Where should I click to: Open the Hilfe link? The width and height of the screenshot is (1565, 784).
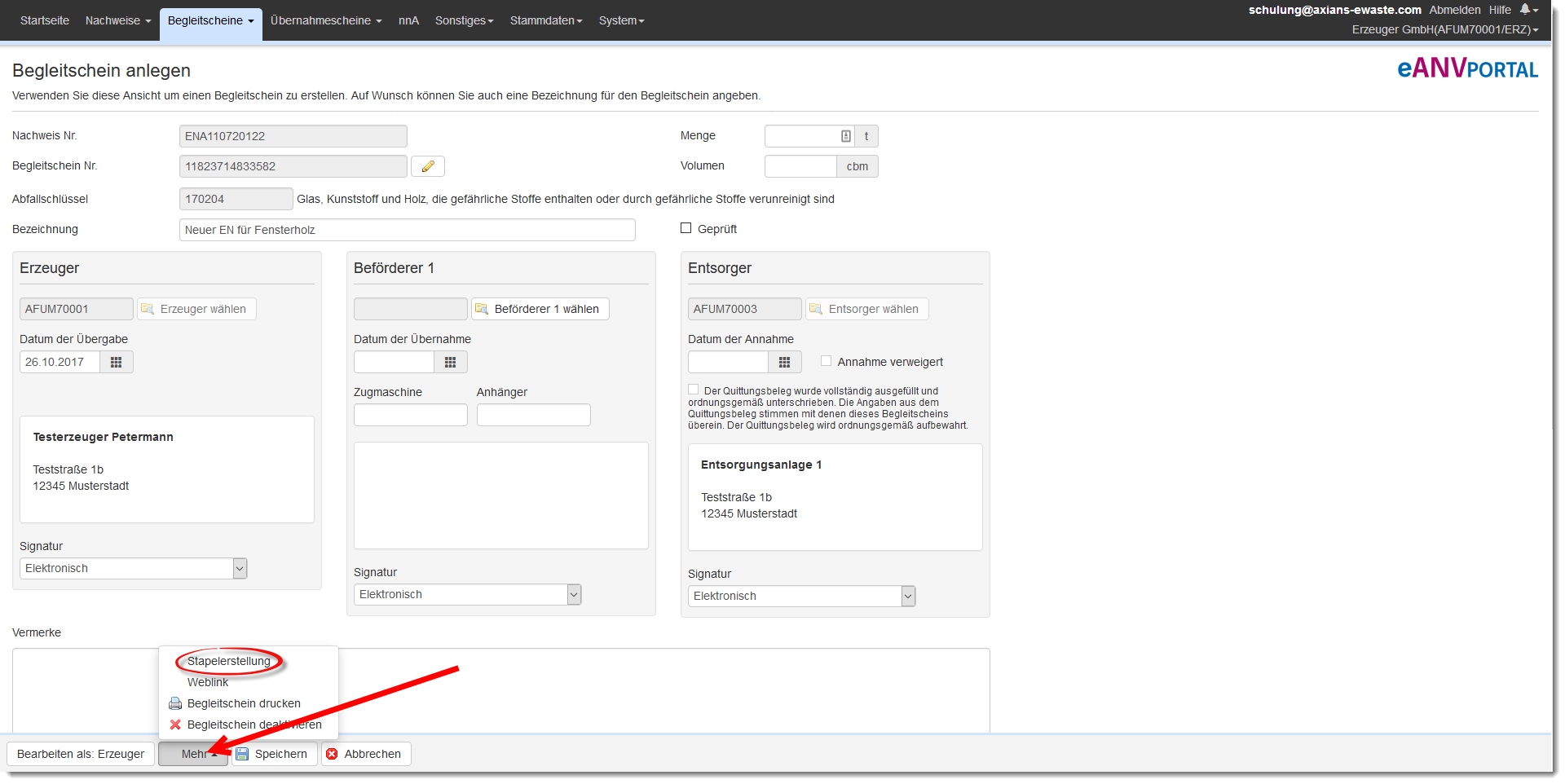(1500, 10)
